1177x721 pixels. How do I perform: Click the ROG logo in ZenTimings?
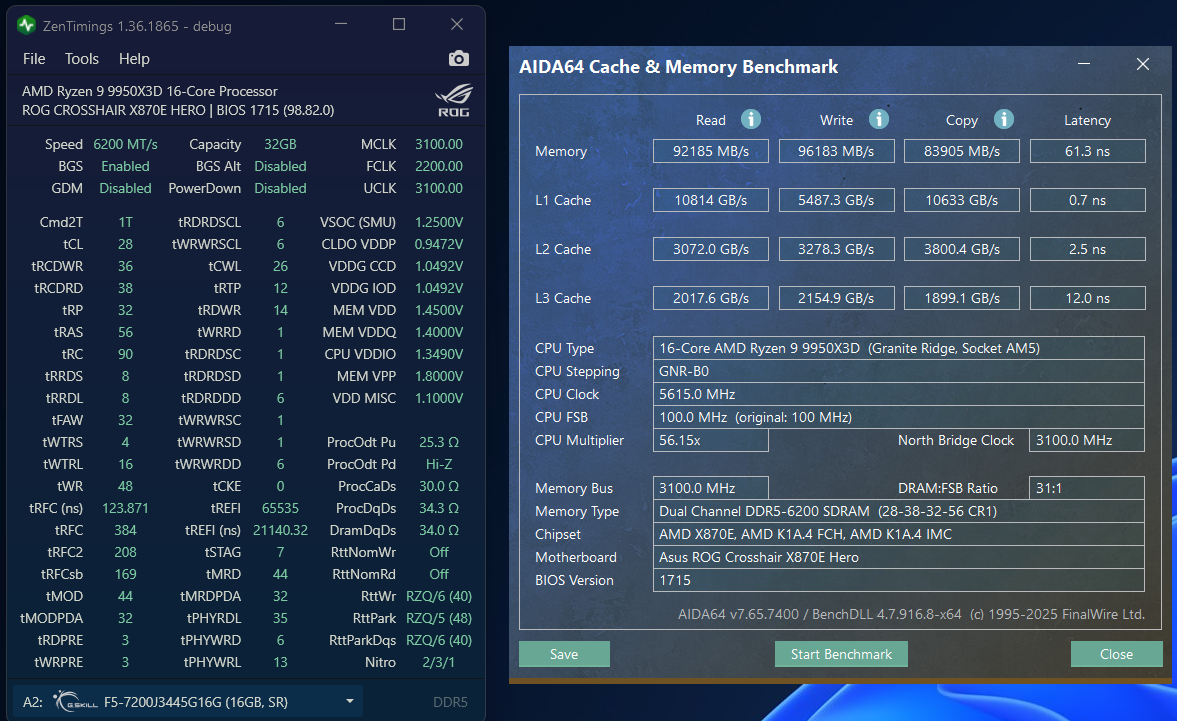[454, 101]
